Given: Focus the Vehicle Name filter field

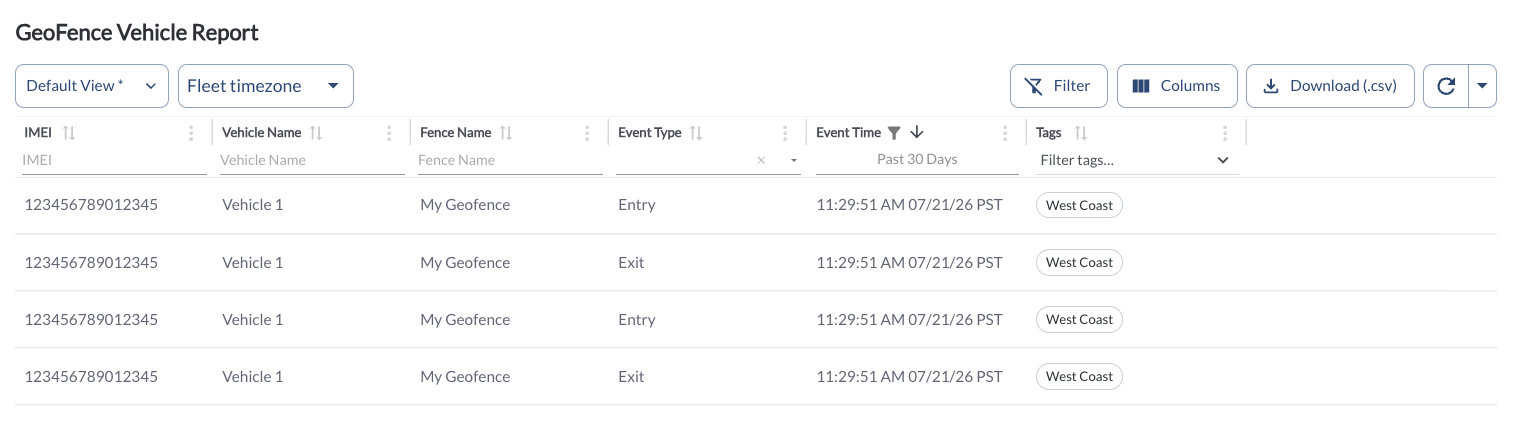Looking at the screenshot, I should pos(312,160).
